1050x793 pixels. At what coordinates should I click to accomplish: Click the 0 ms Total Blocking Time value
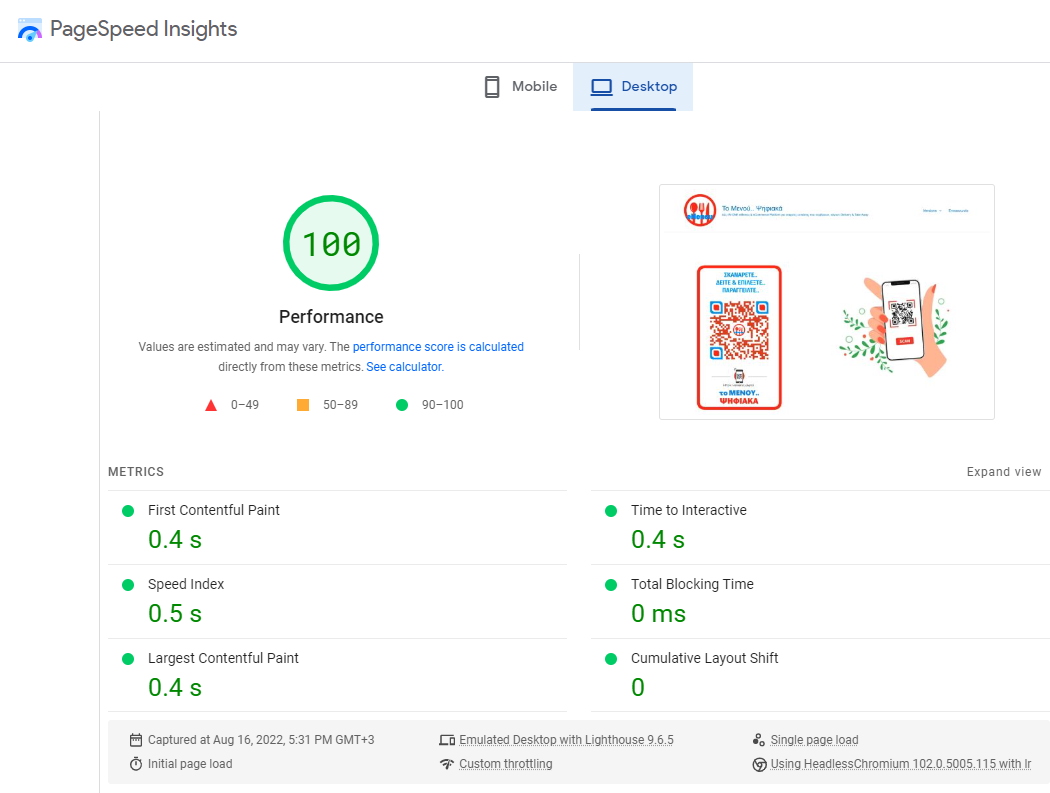tap(658, 614)
